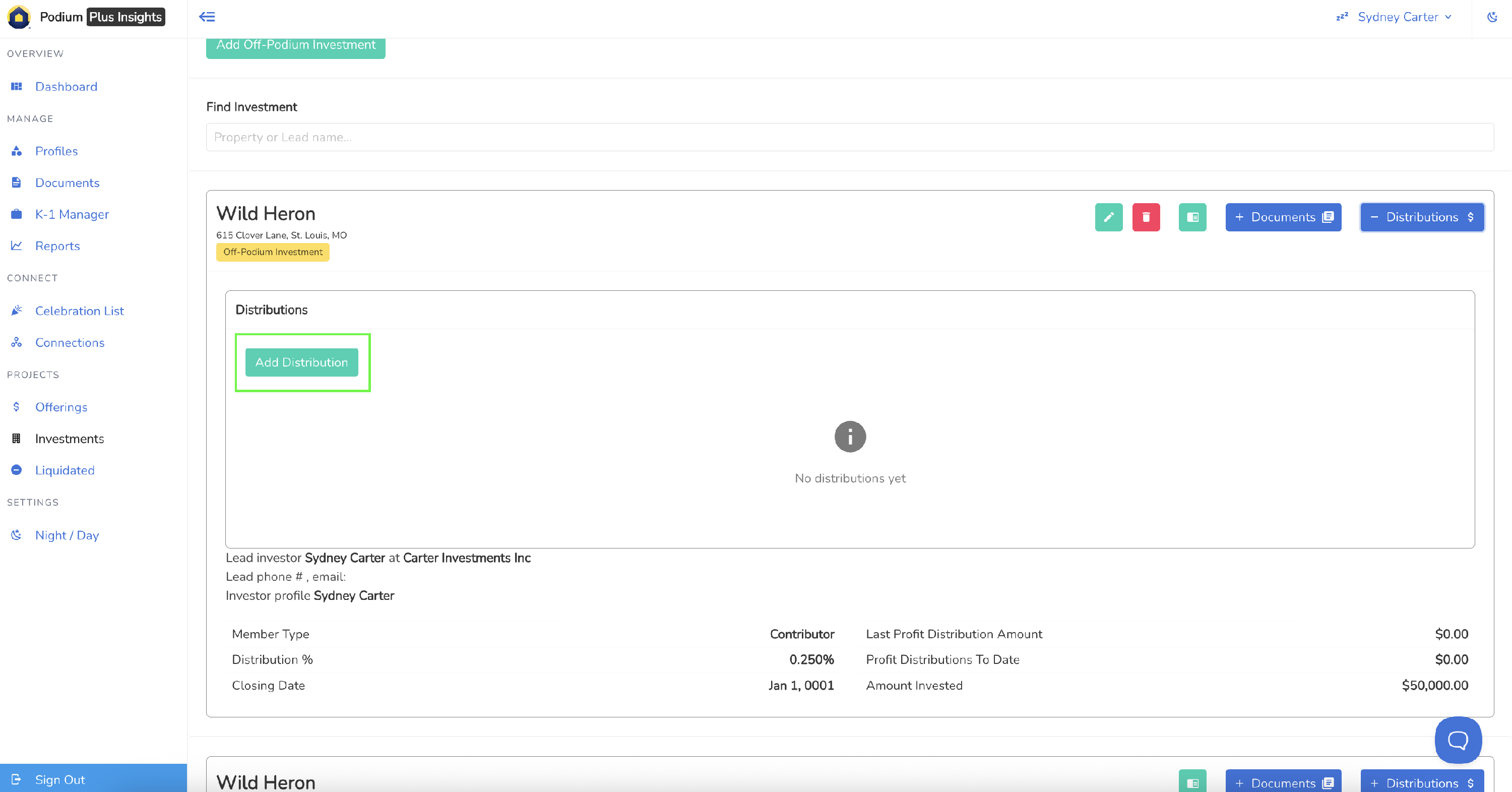This screenshot has width=1512, height=792.
Task: Toggle the moon icon in the top right
Action: pyautogui.click(x=1491, y=17)
